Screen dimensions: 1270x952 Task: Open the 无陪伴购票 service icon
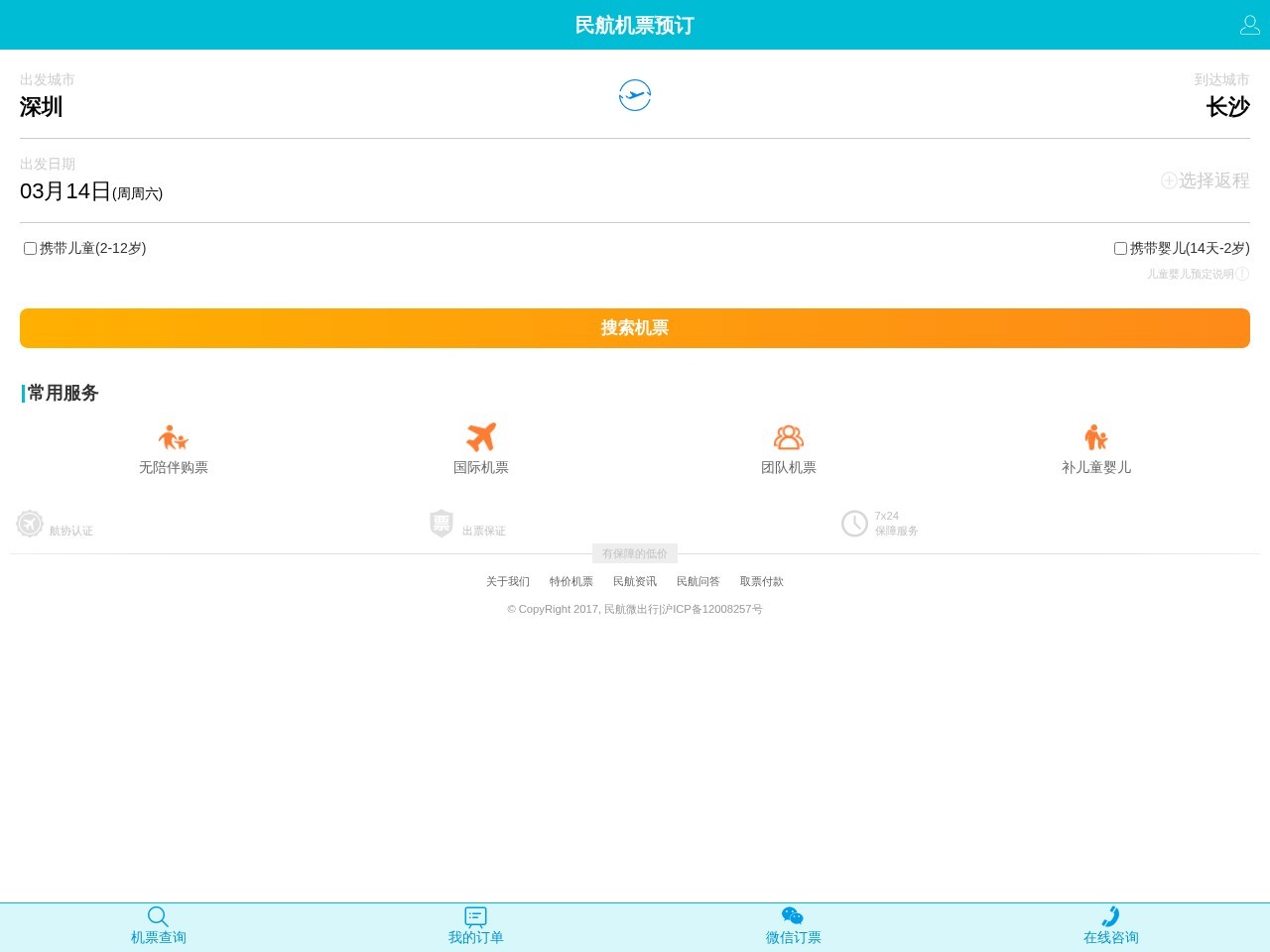tap(174, 437)
